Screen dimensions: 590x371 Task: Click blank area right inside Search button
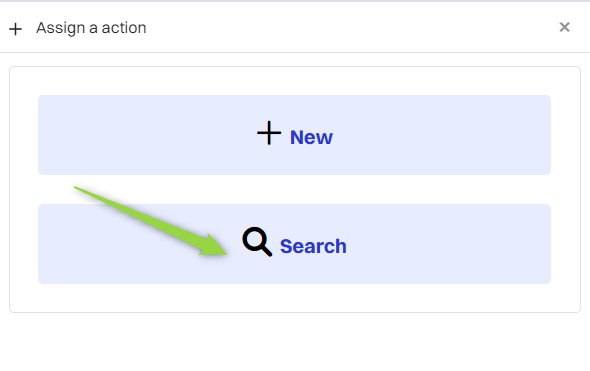pos(448,244)
